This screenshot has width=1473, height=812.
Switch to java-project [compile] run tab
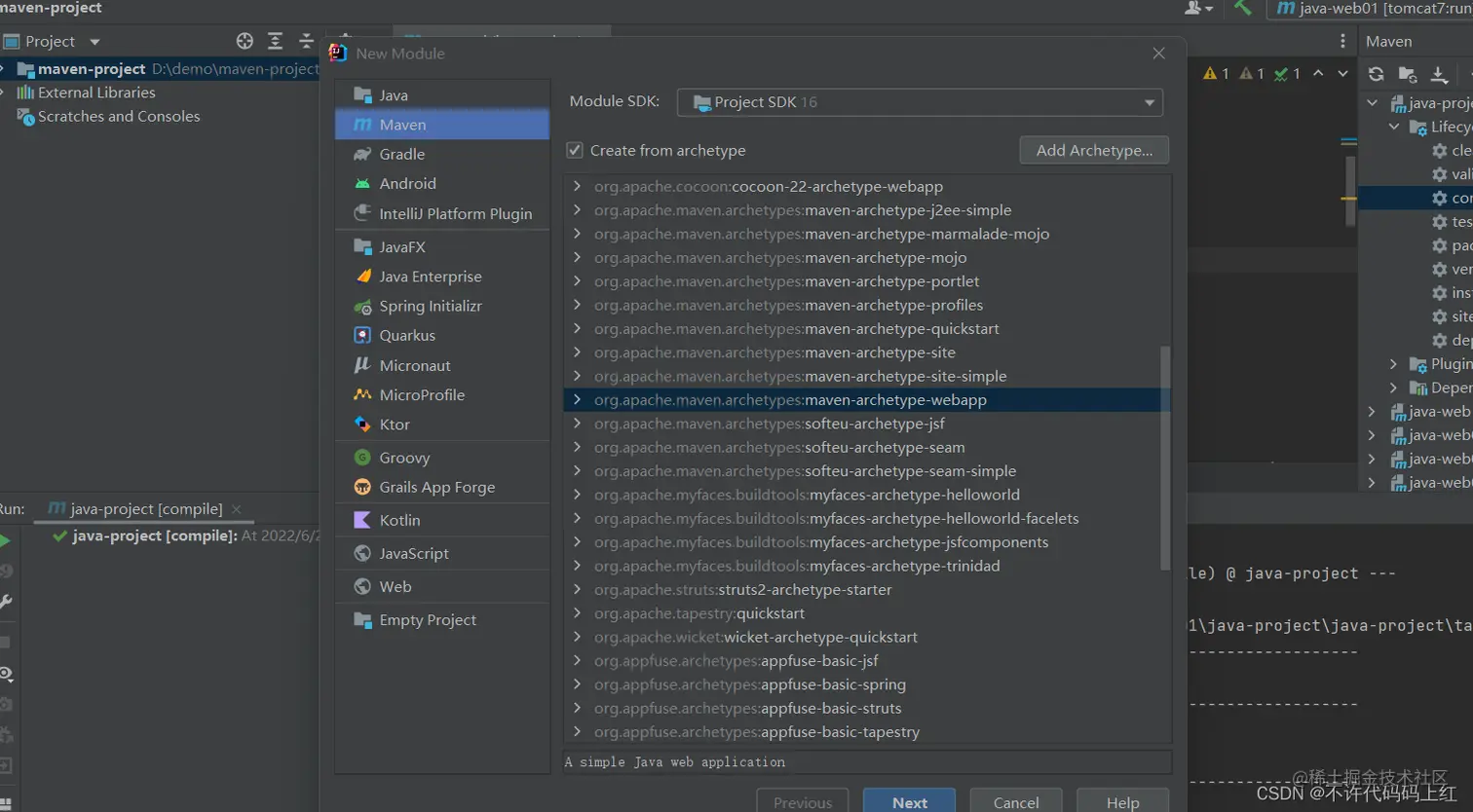(145, 508)
